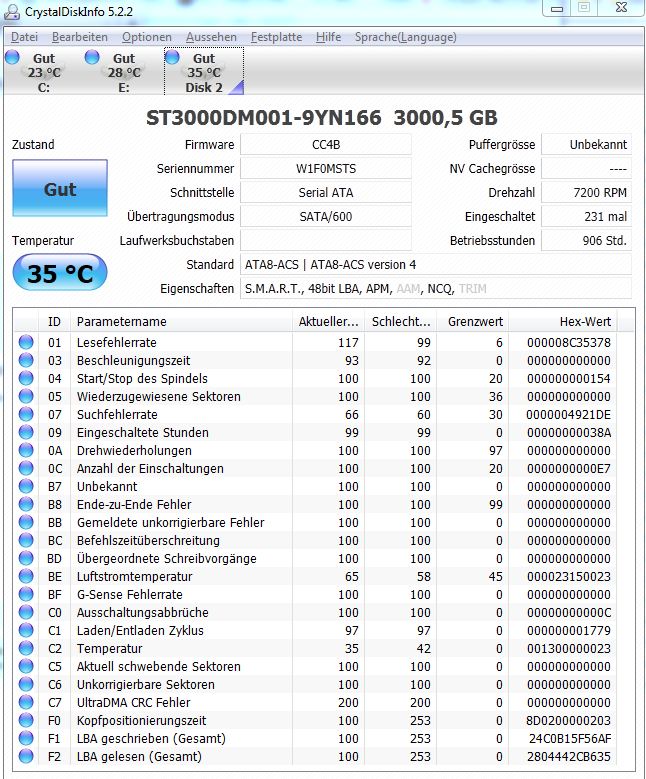Click the Drehzahl field 7200 RPM

click(586, 192)
